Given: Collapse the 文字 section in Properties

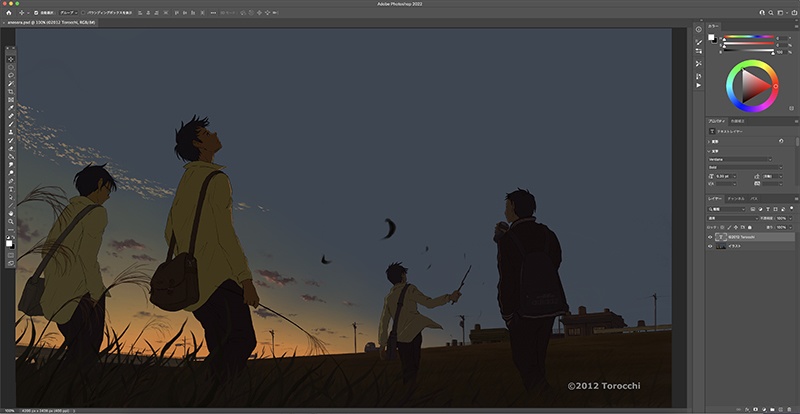Looking at the screenshot, I should 709,151.
